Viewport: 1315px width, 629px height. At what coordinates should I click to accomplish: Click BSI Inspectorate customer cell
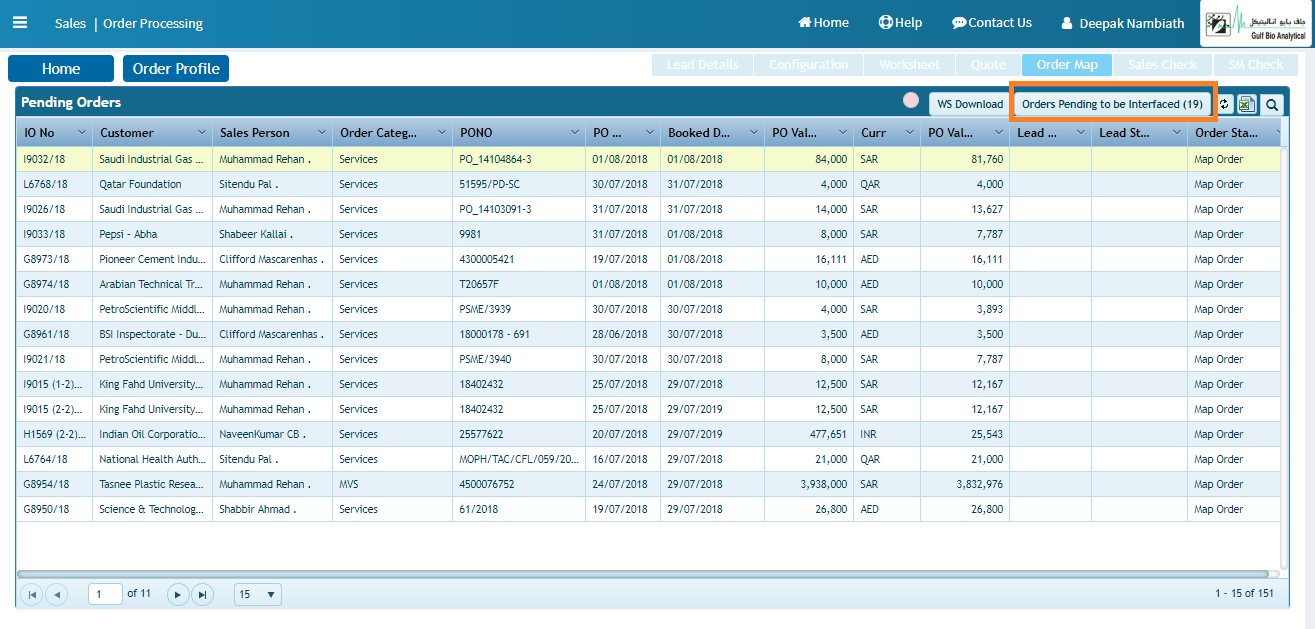coord(152,334)
